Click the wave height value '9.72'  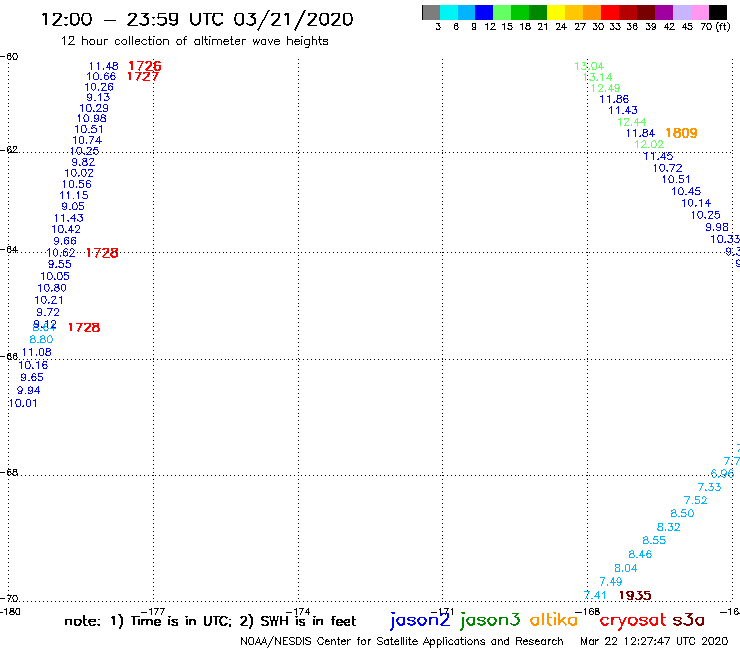point(48,312)
